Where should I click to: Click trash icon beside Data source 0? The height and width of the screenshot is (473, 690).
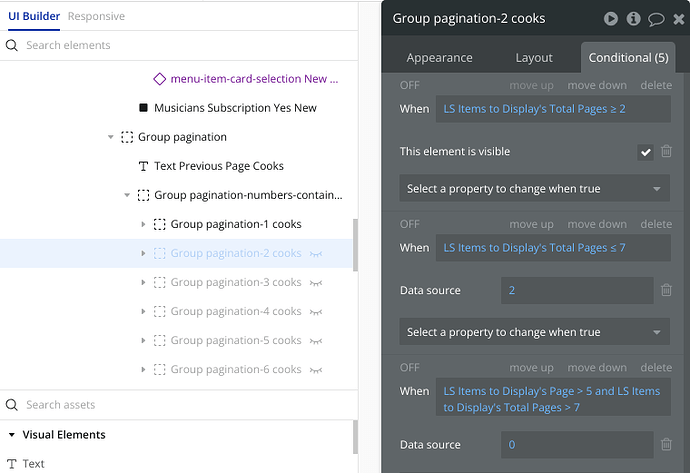click(666, 445)
